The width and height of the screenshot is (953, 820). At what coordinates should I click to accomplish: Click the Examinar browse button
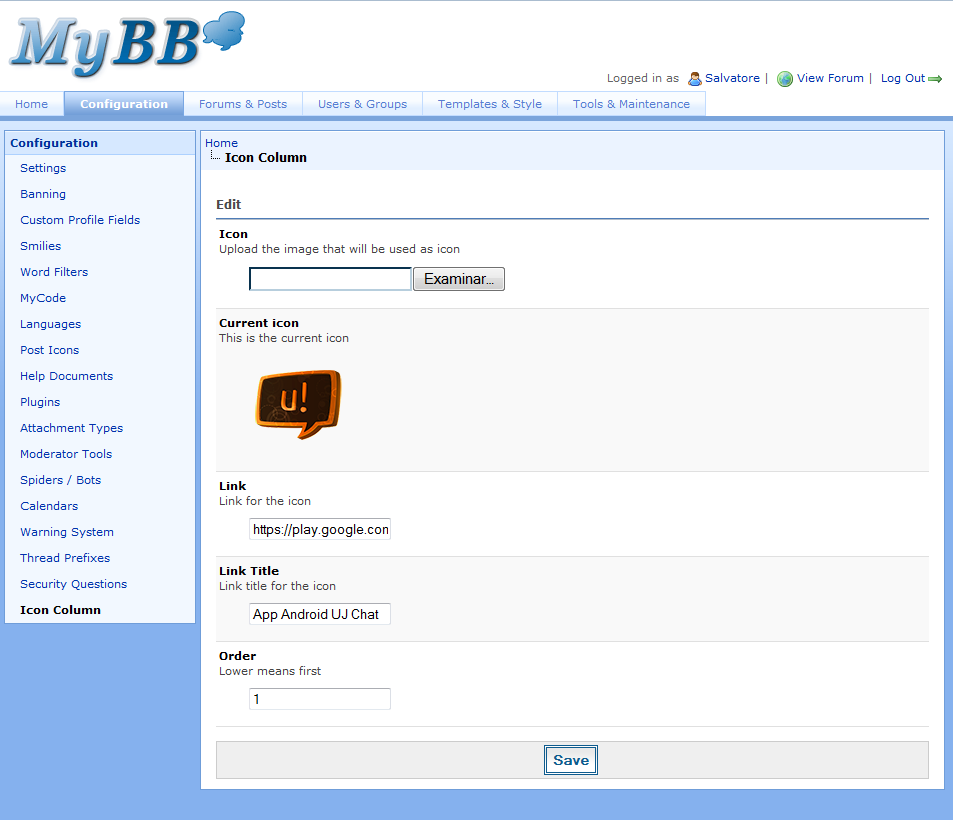point(459,279)
